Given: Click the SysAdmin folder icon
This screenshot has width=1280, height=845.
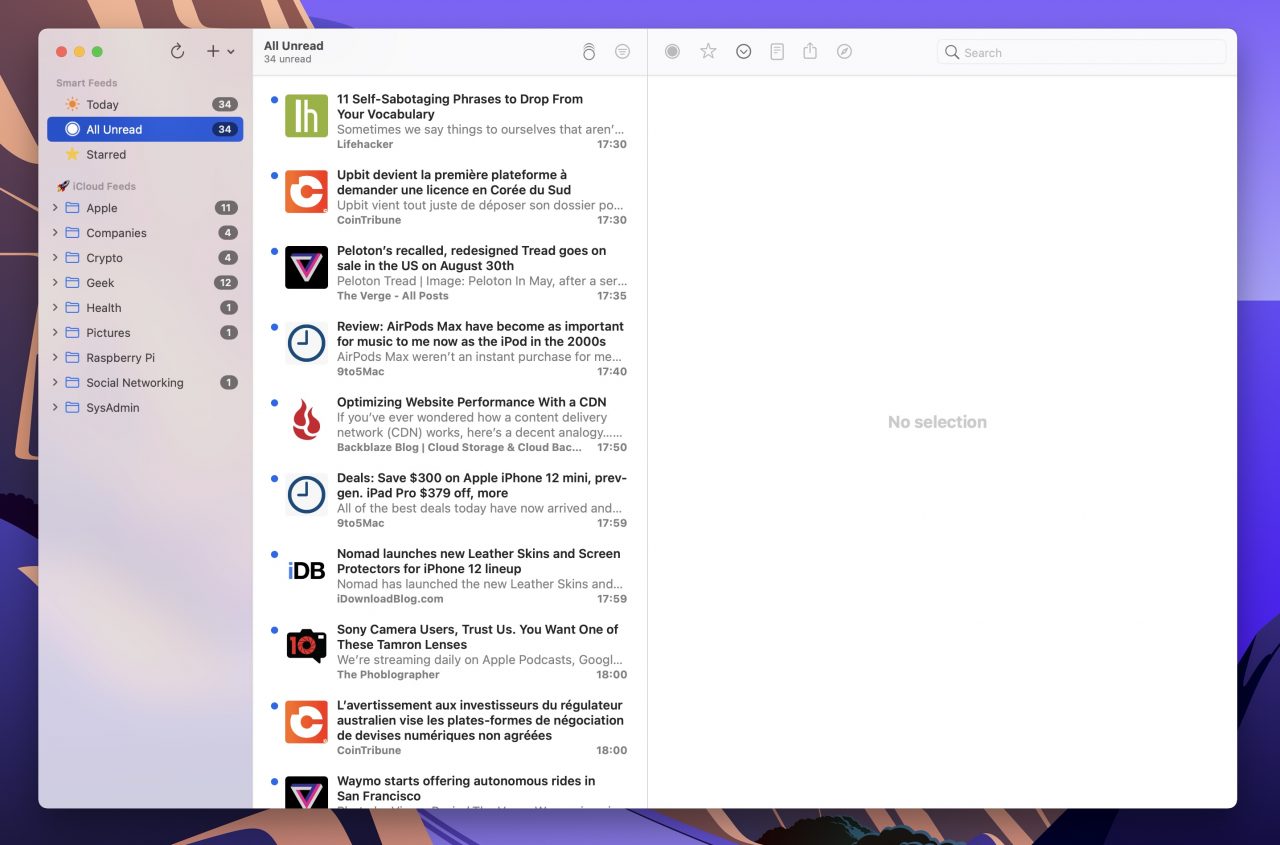Looking at the screenshot, I should coord(72,408).
